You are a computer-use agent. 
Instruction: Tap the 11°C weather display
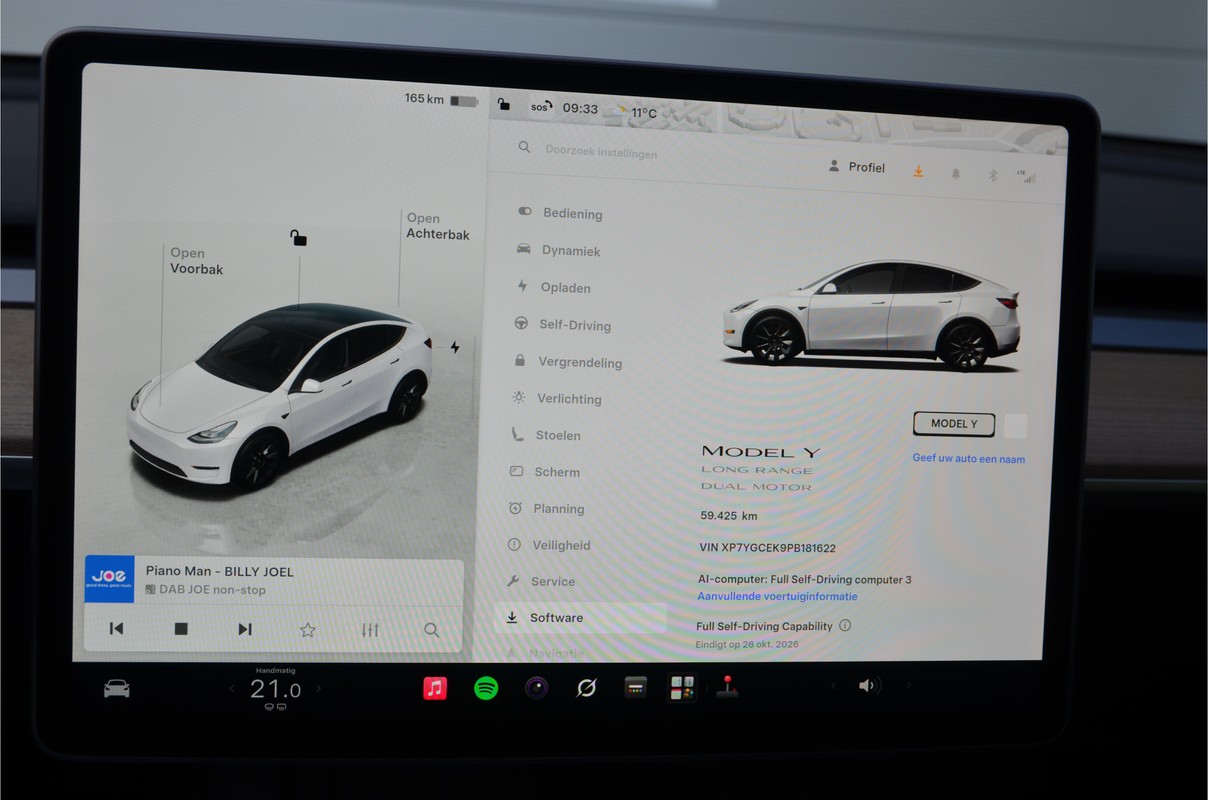[x=635, y=112]
